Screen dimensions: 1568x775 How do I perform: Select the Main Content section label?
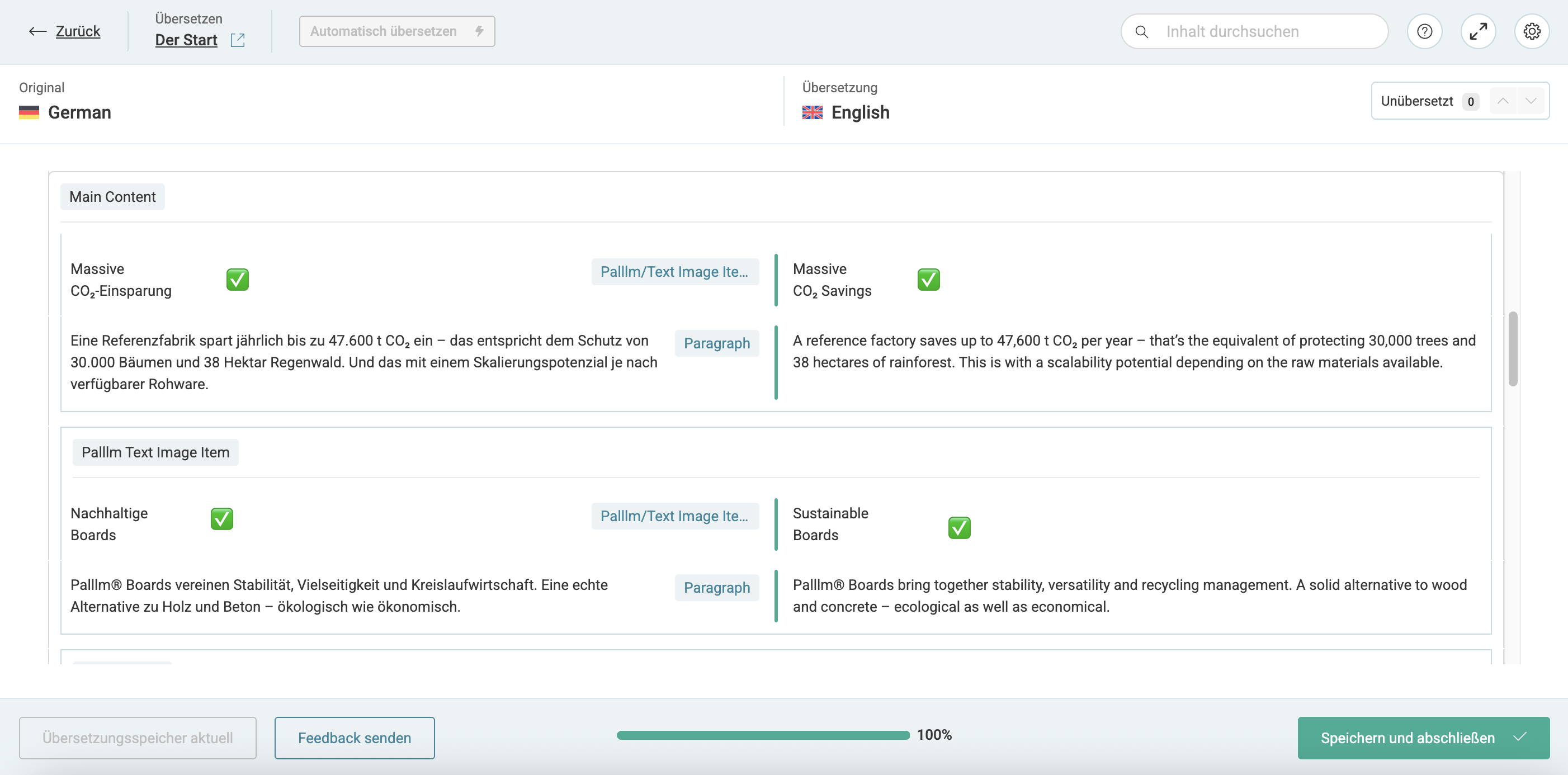click(112, 197)
